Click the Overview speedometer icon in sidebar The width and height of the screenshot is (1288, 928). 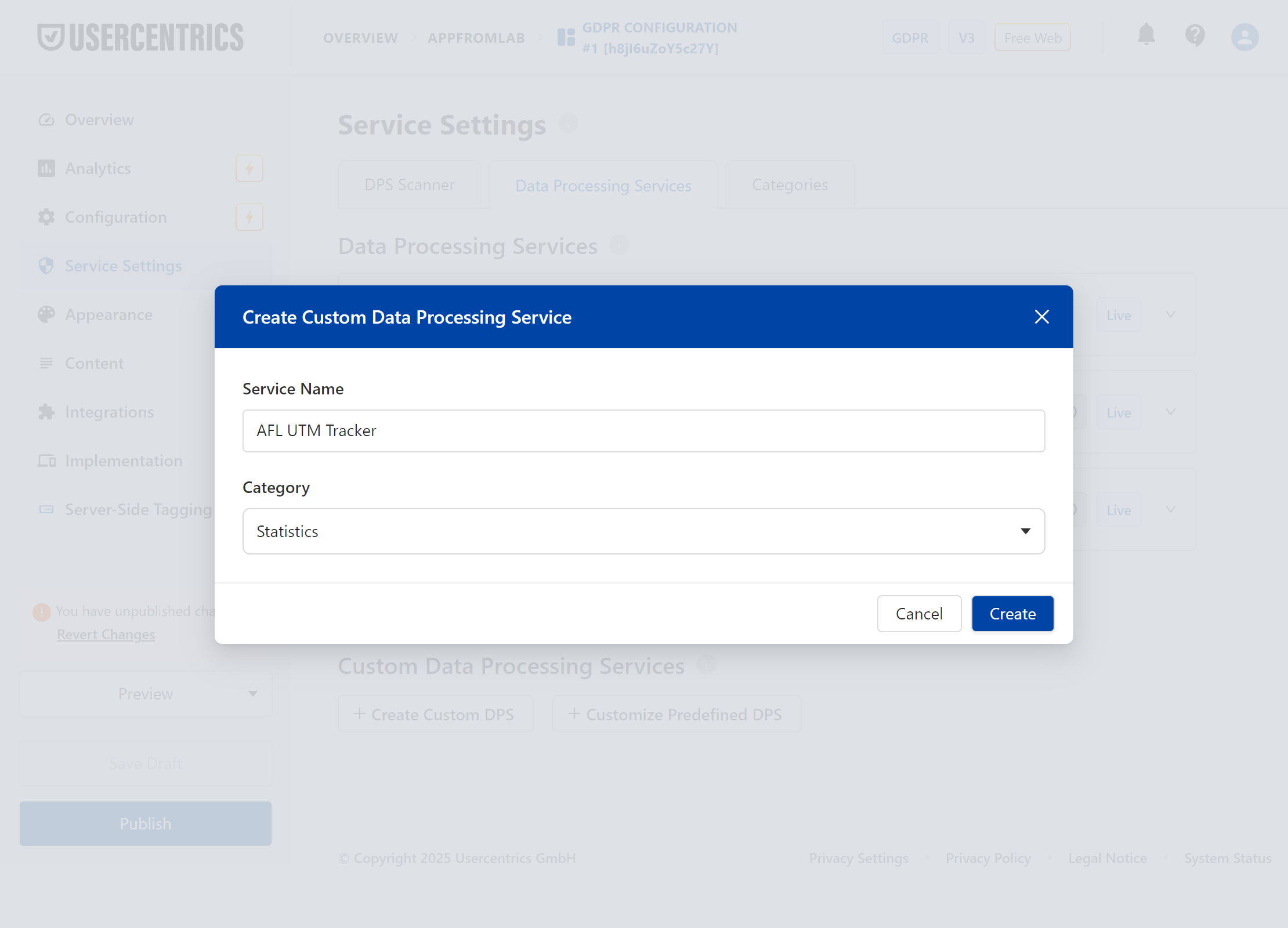point(46,120)
